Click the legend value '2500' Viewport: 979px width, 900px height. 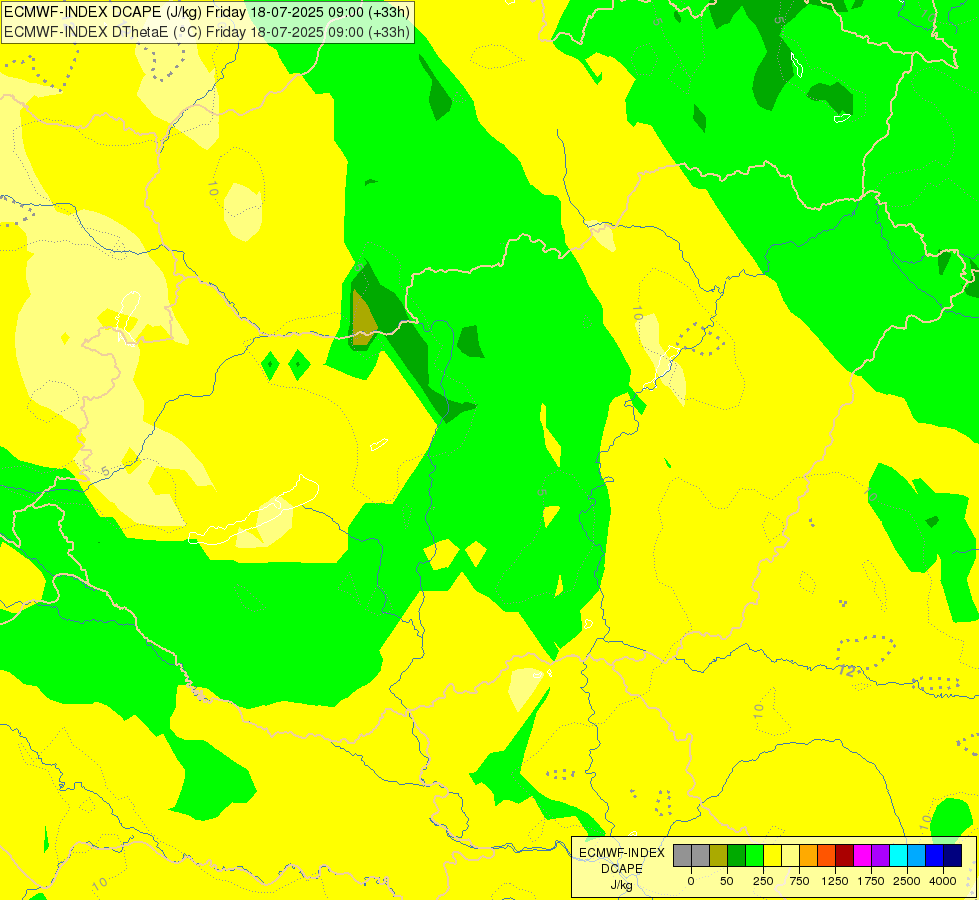pyautogui.click(x=907, y=881)
